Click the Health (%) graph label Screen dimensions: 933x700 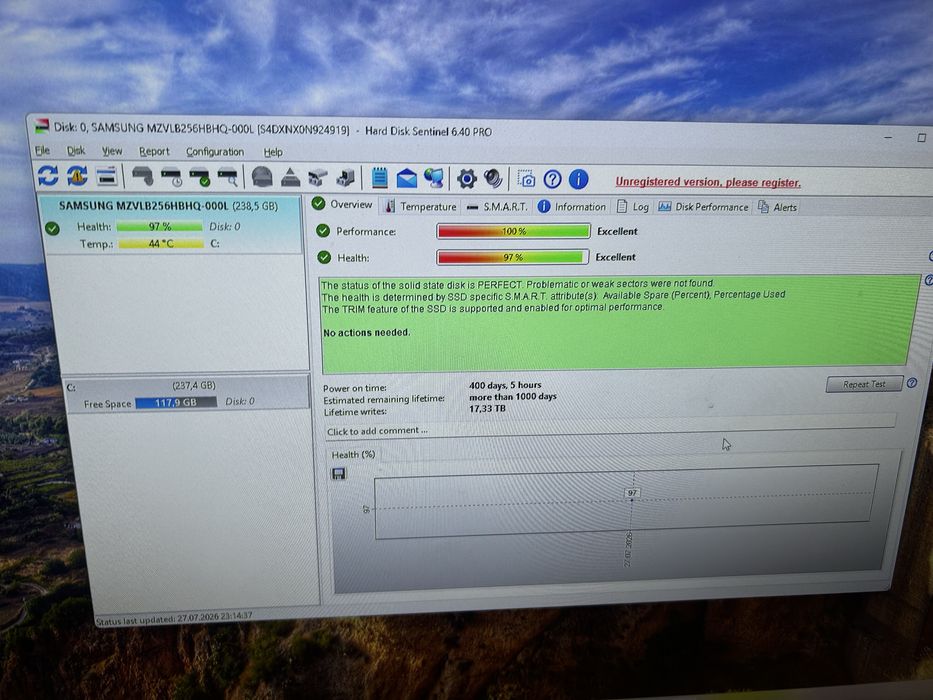pyautogui.click(x=353, y=454)
